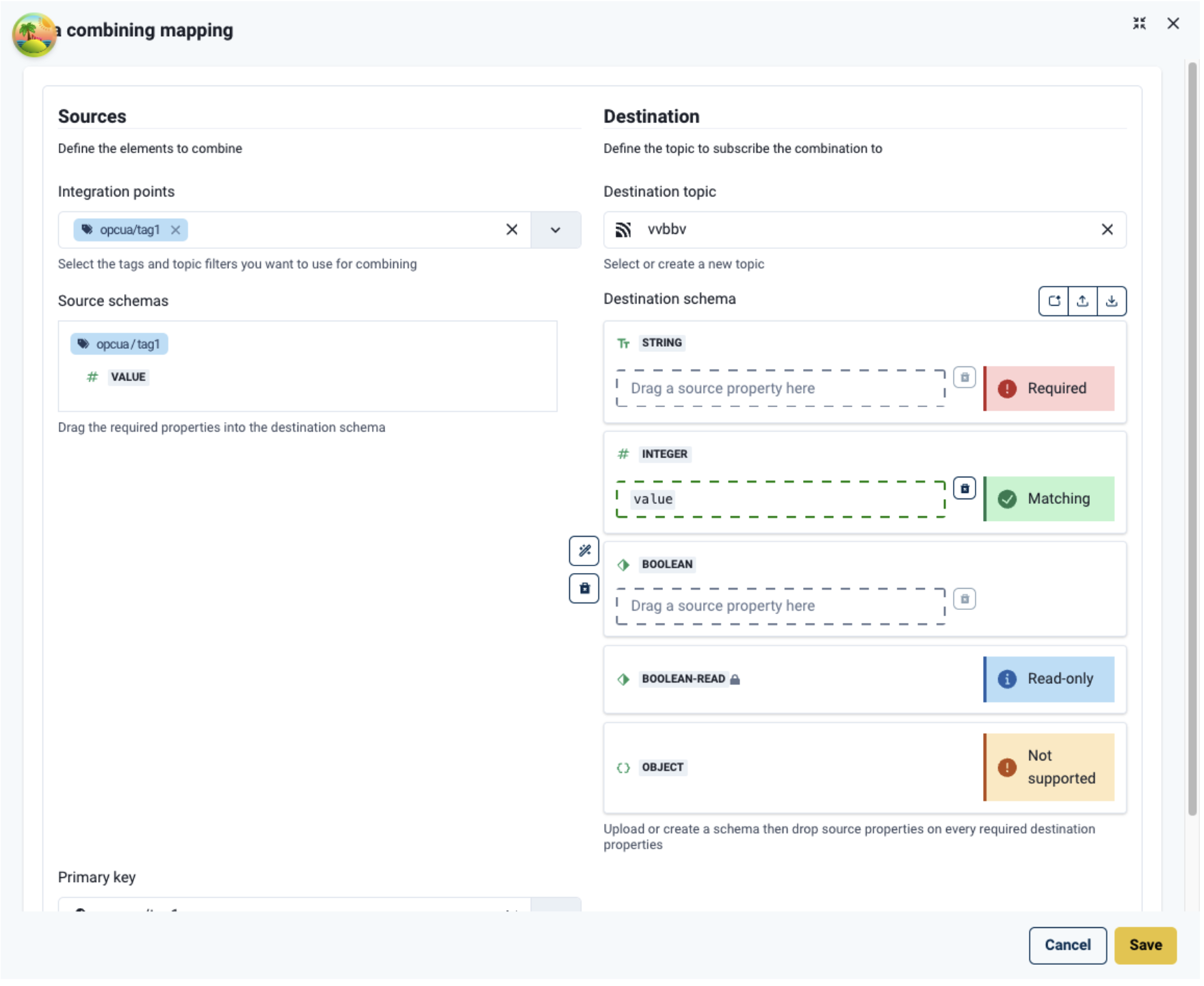This screenshot has height=986, width=1204.
Task: Delete the BOOLEAN field mapping slot
Action: click(965, 598)
